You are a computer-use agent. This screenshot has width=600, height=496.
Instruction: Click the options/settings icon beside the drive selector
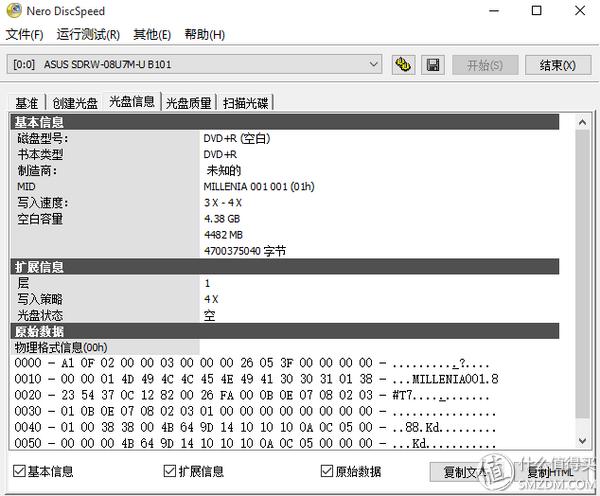click(404, 65)
